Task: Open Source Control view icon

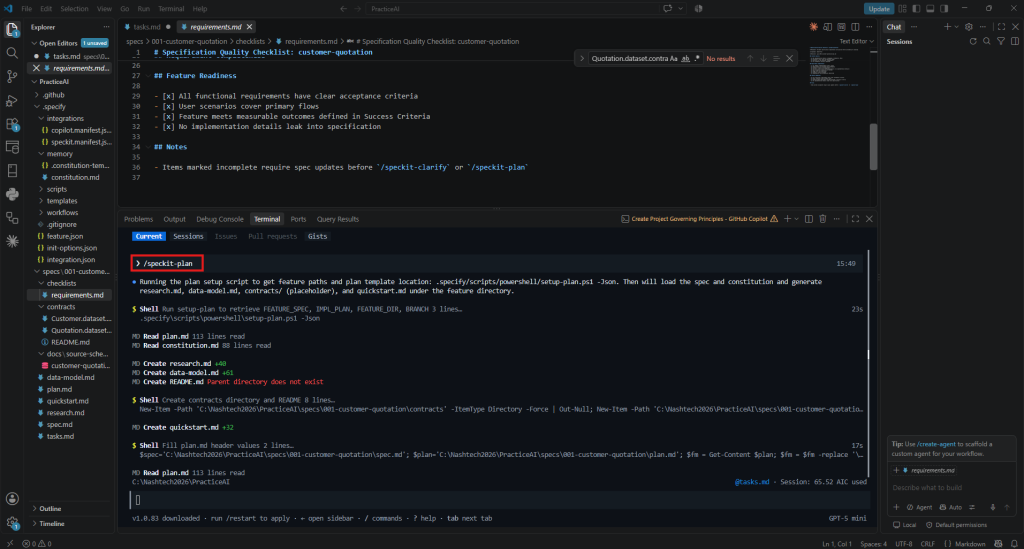Action: point(12,76)
